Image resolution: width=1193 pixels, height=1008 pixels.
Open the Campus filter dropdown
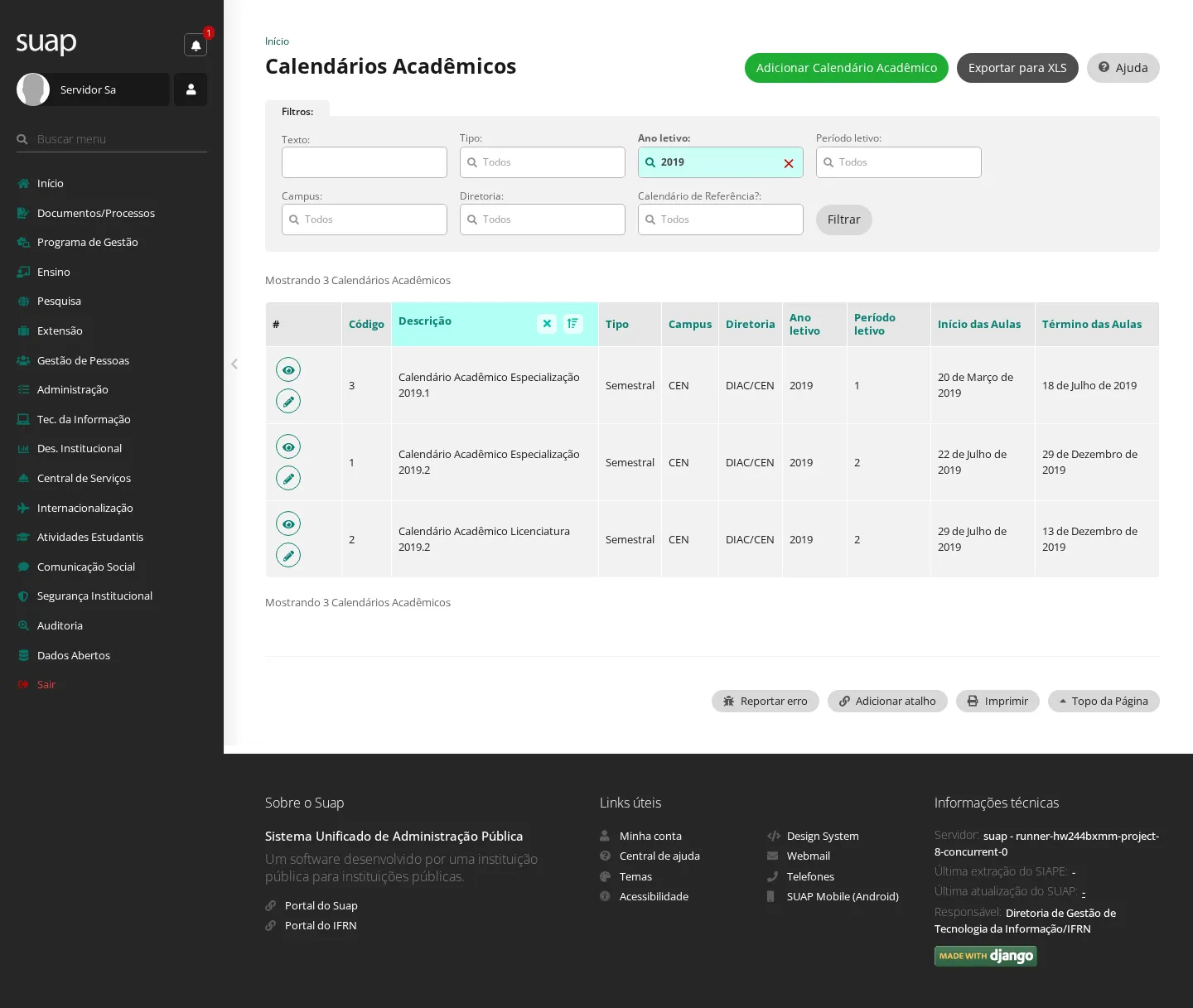pos(365,219)
